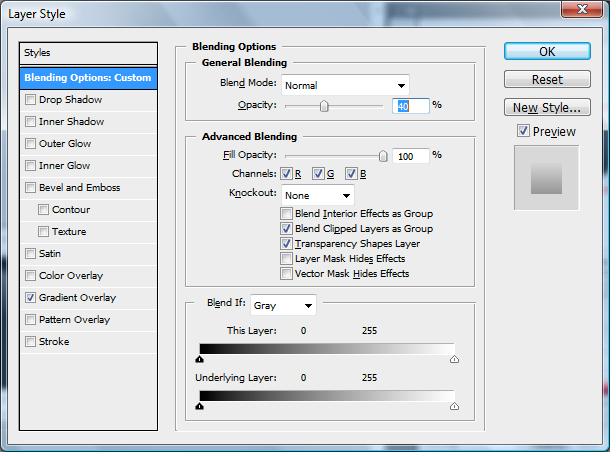The image size is (616, 456).
Task: Click the This Layer gradient bar
Action: [x=327, y=349]
